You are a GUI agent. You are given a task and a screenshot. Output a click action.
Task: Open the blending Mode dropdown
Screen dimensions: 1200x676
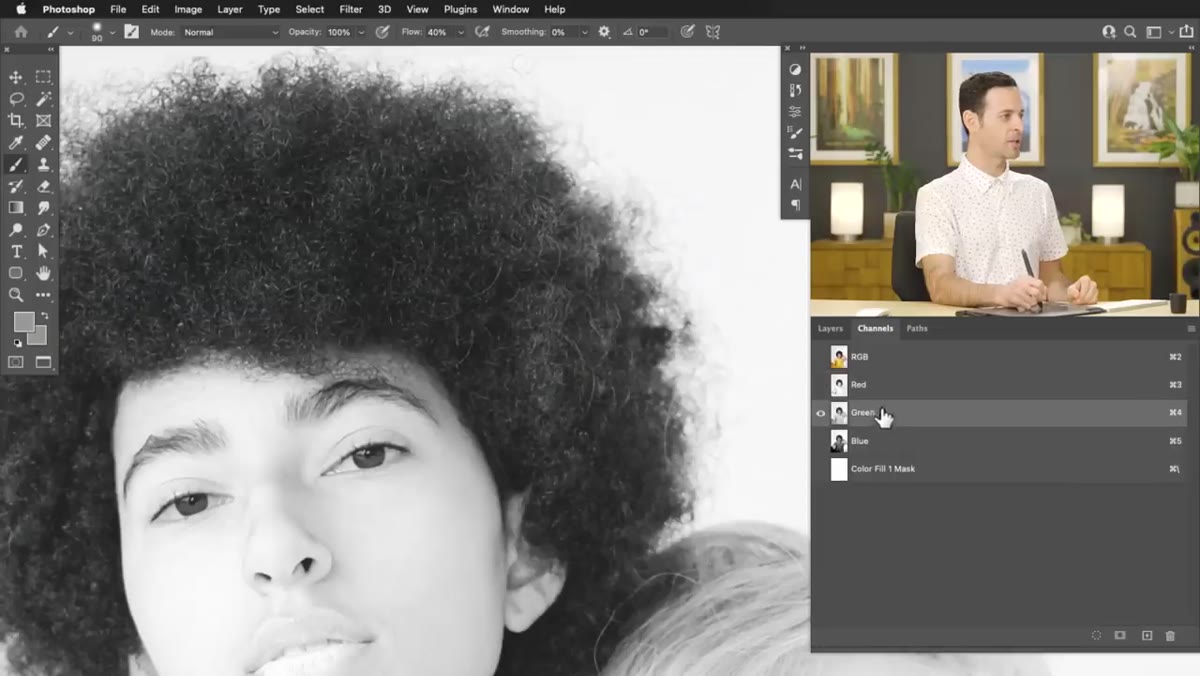coord(231,32)
